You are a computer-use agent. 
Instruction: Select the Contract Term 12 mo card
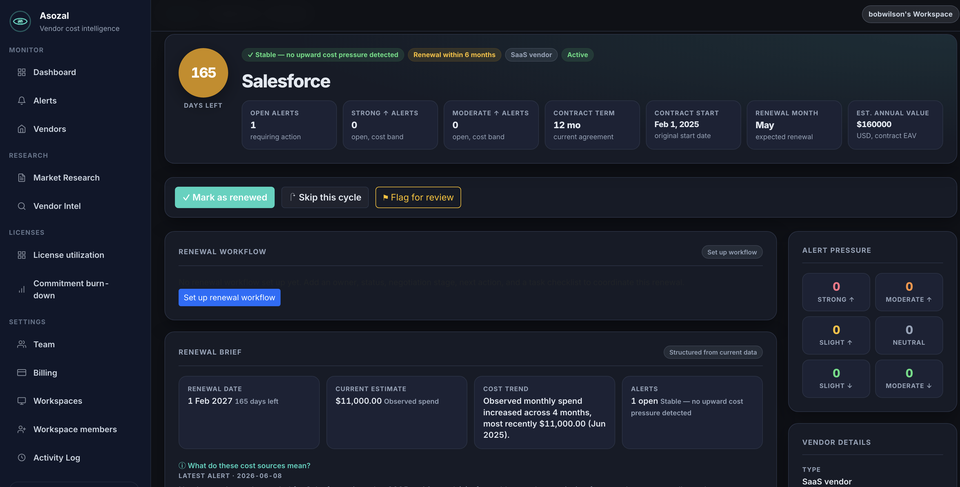coord(592,125)
